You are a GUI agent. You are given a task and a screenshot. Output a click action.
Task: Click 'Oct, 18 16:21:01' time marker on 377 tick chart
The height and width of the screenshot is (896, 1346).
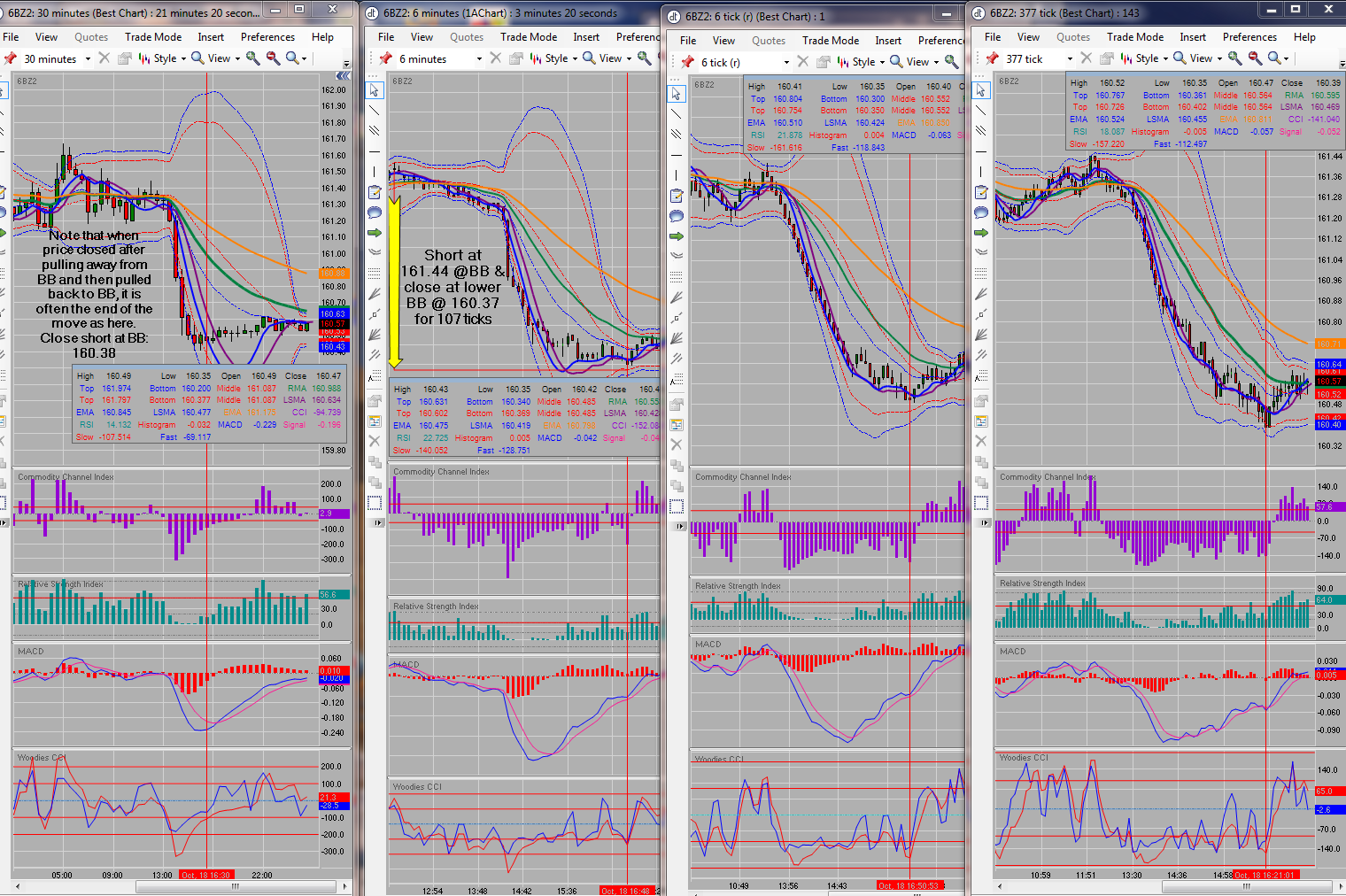(x=1265, y=875)
